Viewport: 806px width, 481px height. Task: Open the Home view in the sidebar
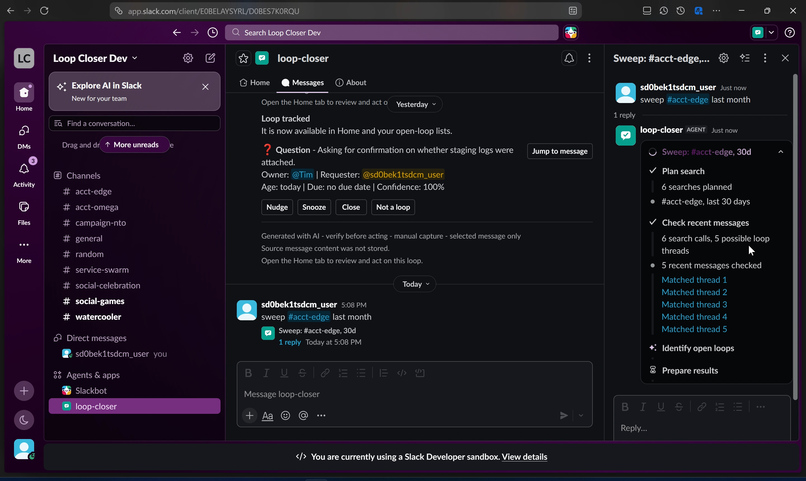(24, 97)
